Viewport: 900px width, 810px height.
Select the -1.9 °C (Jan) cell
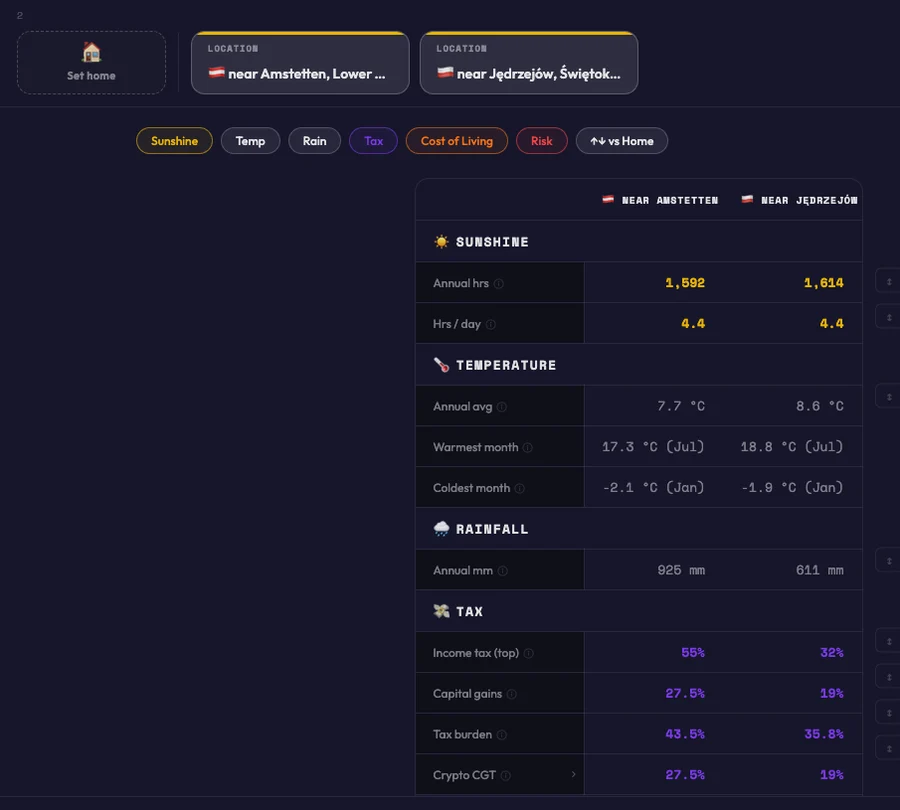(x=792, y=487)
